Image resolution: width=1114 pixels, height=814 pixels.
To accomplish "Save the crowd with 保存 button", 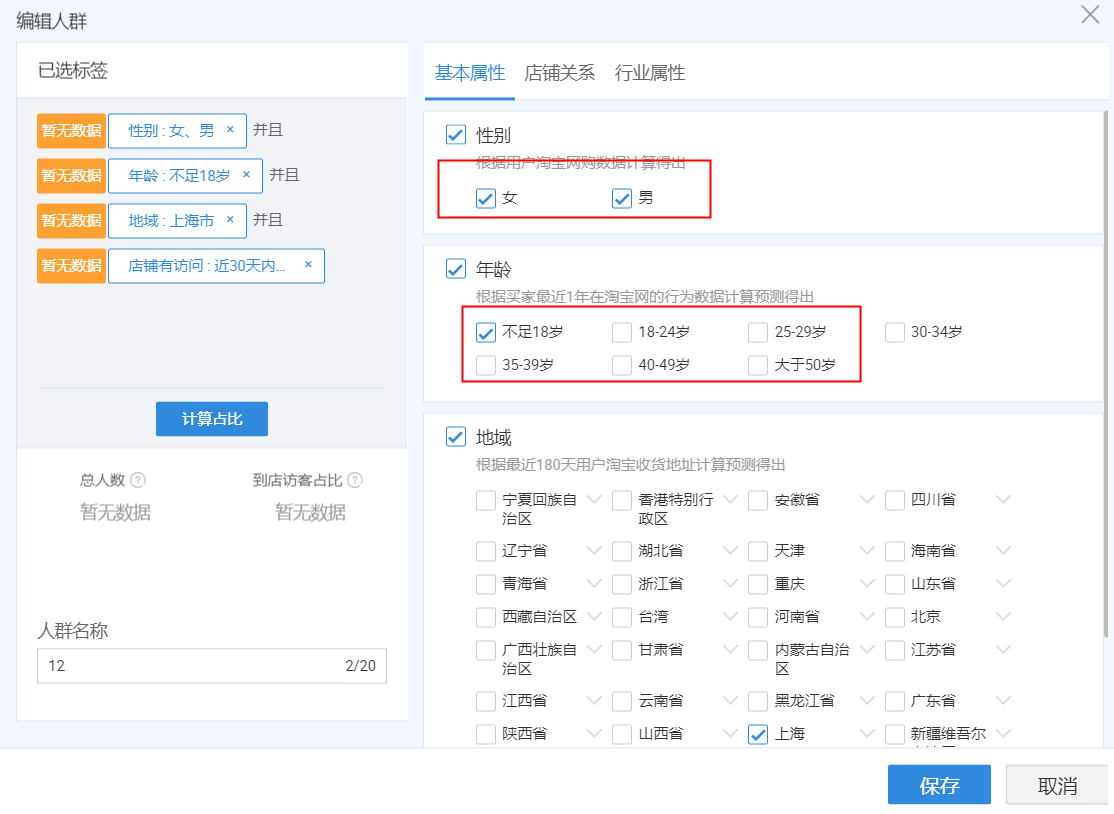I will pos(939,785).
